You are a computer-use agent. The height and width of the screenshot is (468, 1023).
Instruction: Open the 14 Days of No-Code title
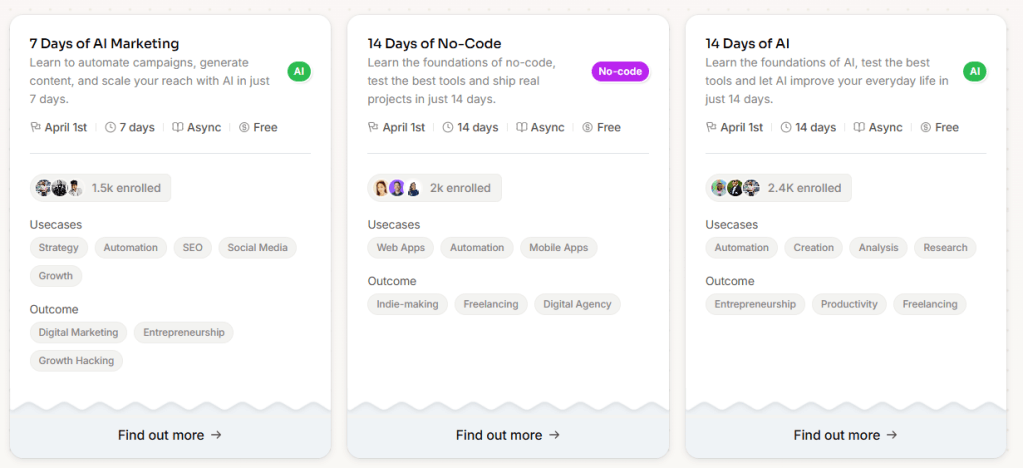[434, 44]
